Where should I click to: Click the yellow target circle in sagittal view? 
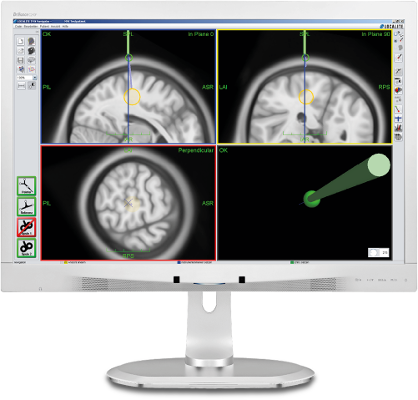click(x=132, y=97)
